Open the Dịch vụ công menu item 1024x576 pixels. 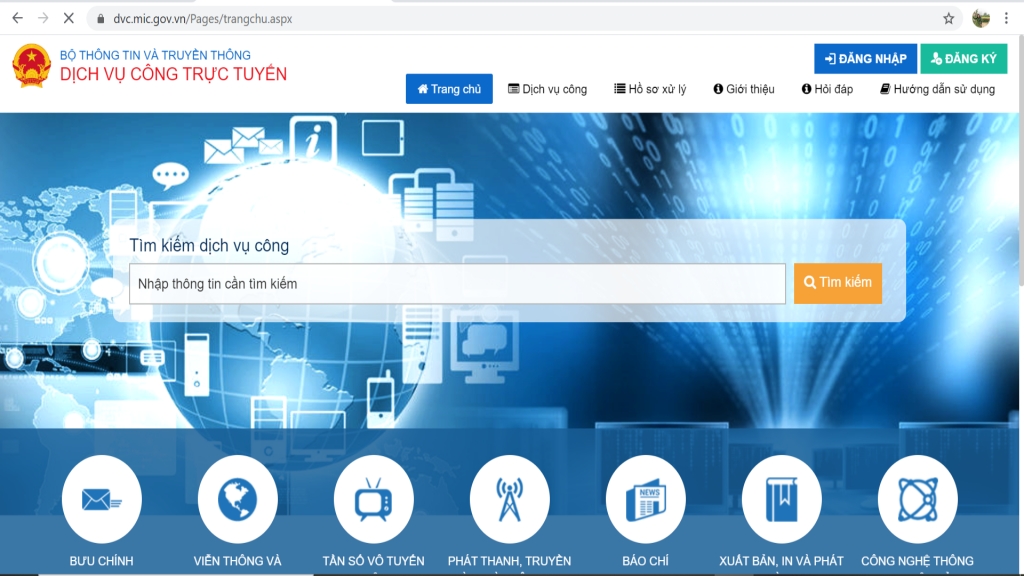(x=547, y=89)
